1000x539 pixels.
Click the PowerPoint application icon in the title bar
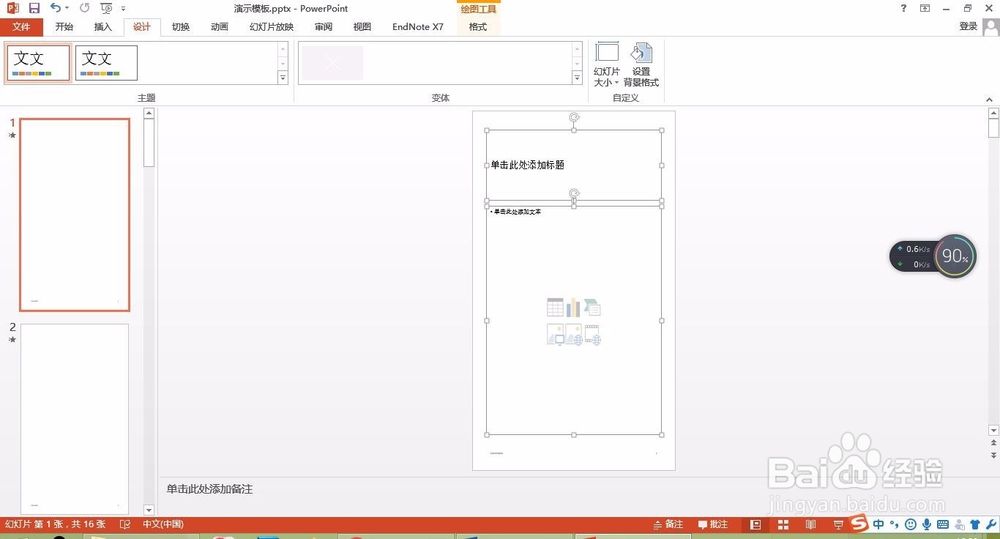click(12, 8)
